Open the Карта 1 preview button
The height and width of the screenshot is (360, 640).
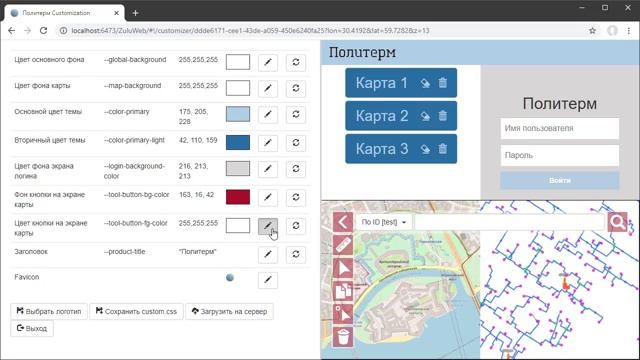[x=401, y=83]
